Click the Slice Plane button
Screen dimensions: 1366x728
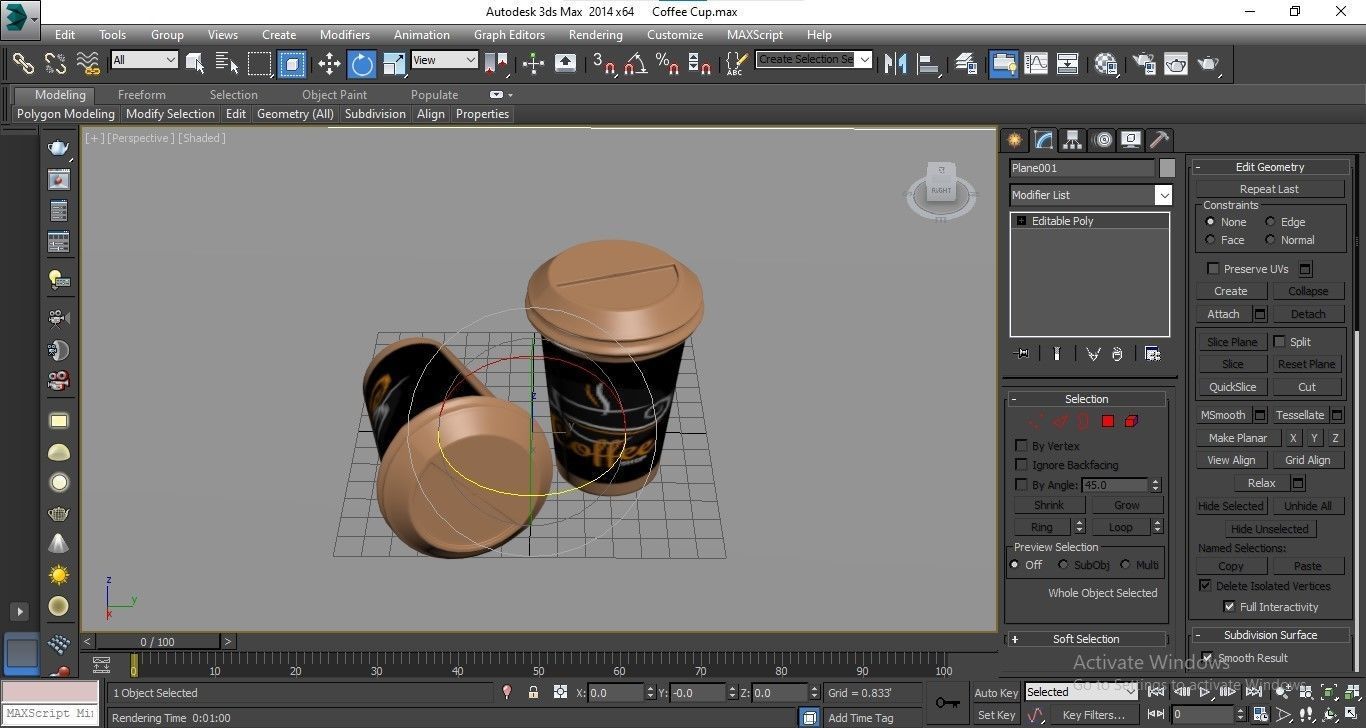(1232, 342)
